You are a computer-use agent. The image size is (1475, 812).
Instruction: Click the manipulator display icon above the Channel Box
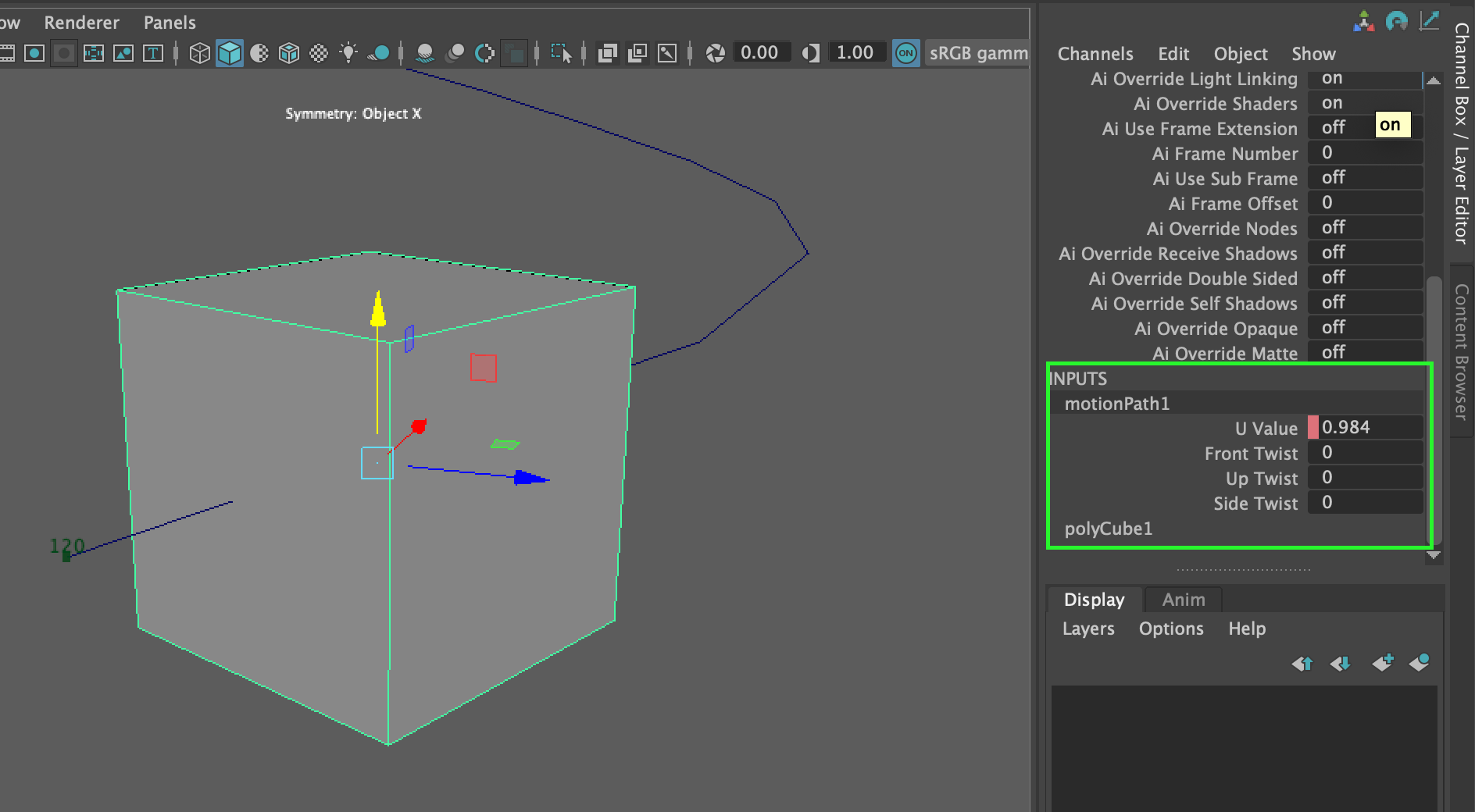point(1366,21)
